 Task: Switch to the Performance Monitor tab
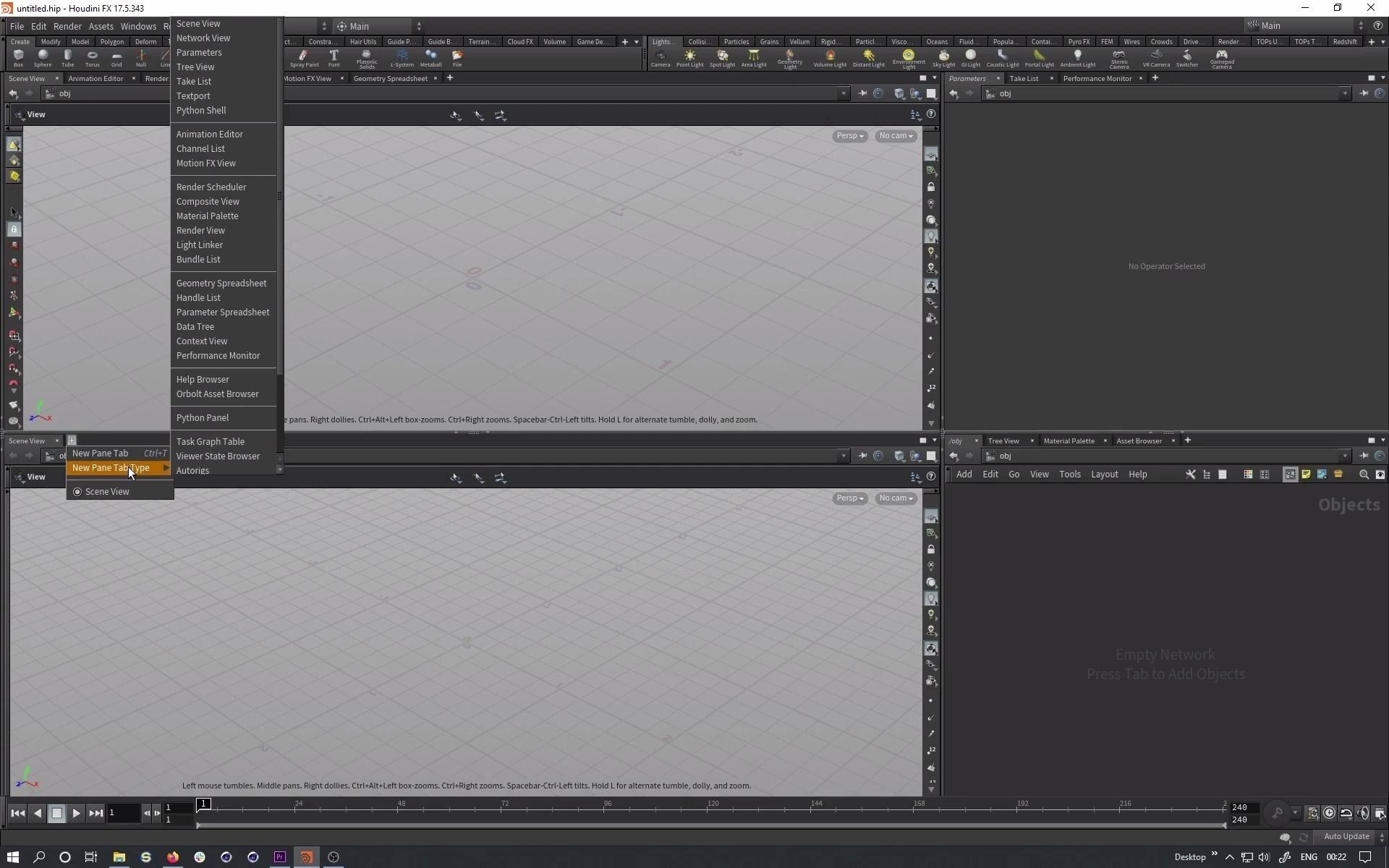pyautogui.click(x=1097, y=78)
